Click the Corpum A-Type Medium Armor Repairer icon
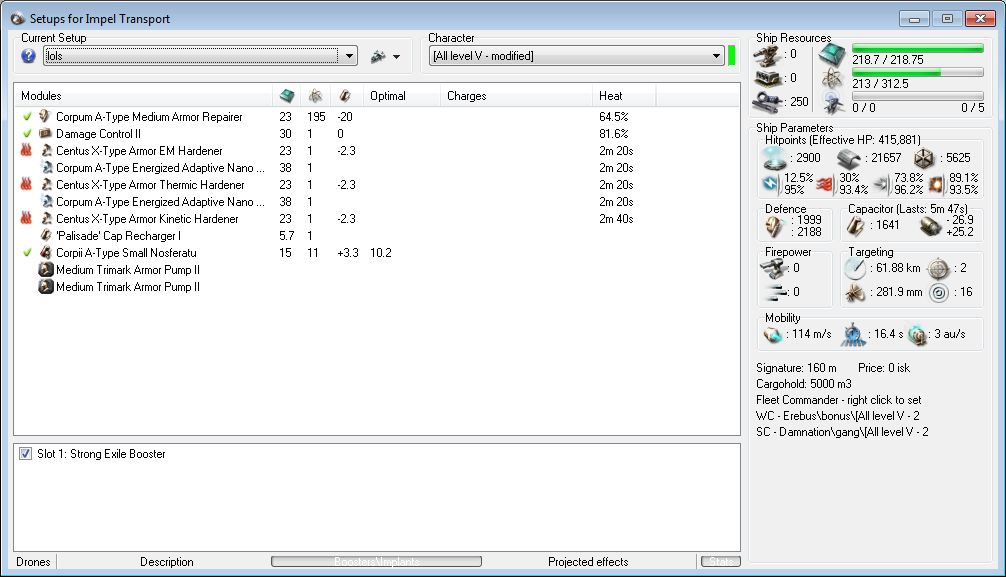This screenshot has width=1006, height=577. pyautogui.click(x=45, y=116)
